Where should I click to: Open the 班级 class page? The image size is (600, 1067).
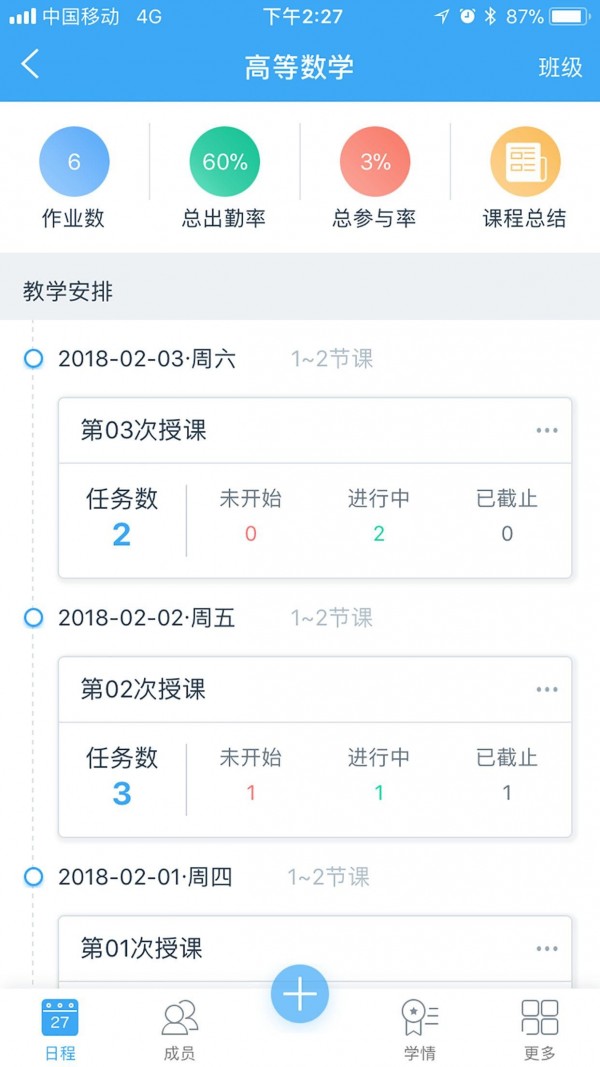560,64
